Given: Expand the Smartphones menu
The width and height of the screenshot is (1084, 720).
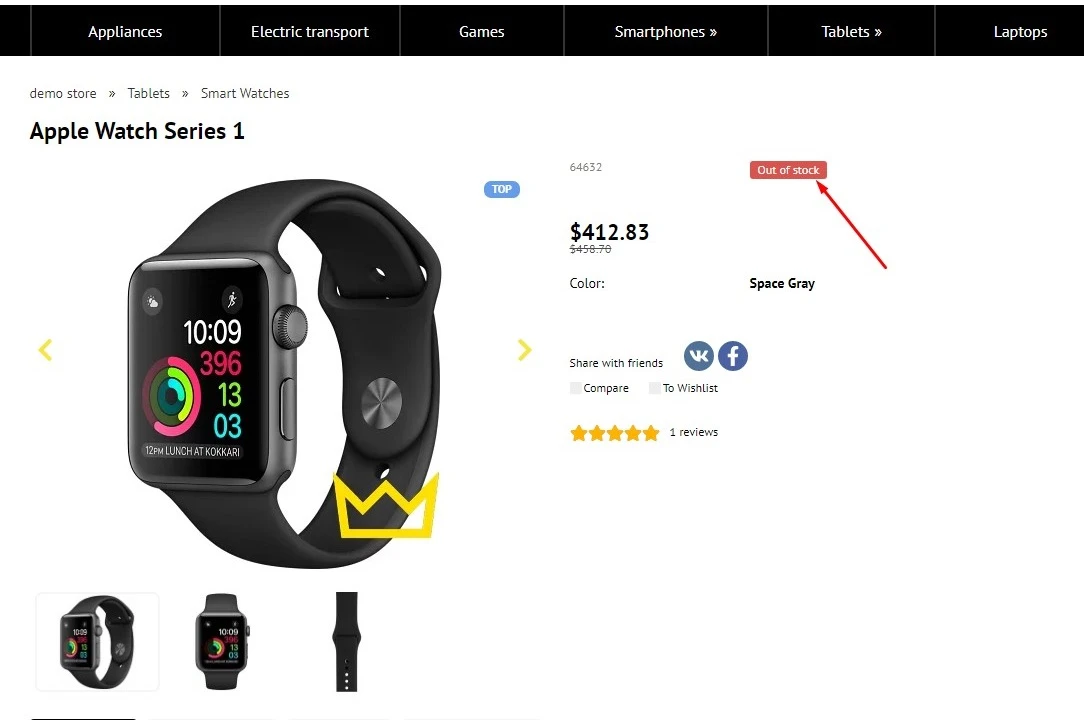Looking at the screenshot, I should 666,31.
